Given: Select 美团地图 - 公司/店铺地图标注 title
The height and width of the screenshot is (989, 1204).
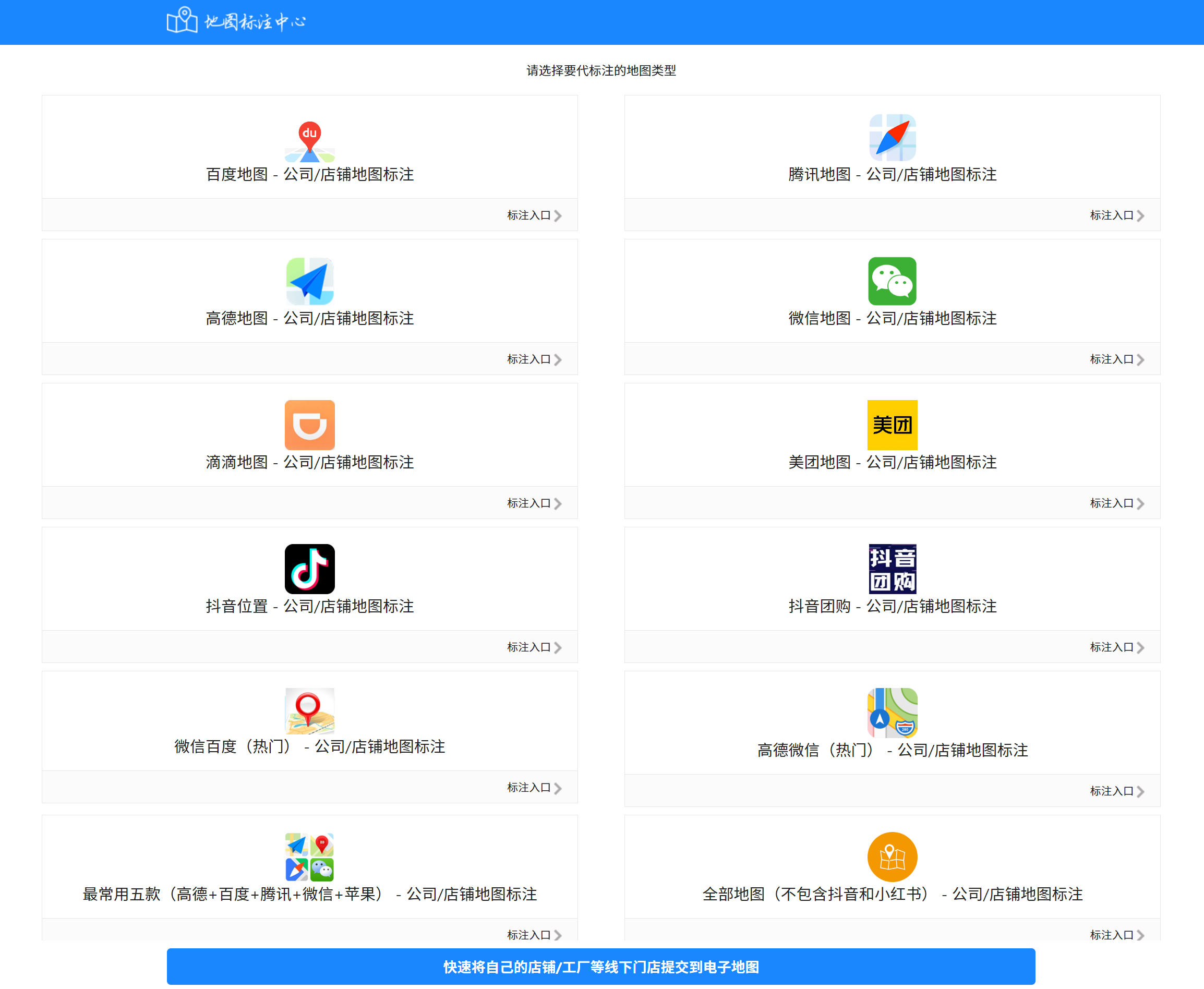Looking at the screenshot, I should point(893,462).
